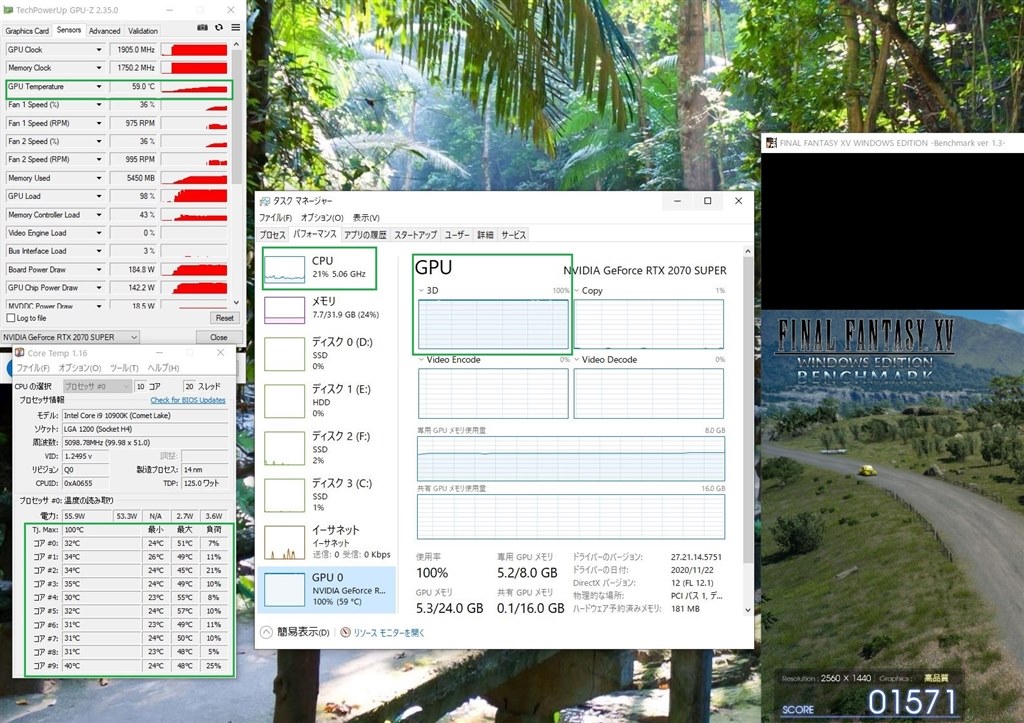Open the Copy graph engine dropdown
This screenshot has width=1024, height=723.
point(577,291)
